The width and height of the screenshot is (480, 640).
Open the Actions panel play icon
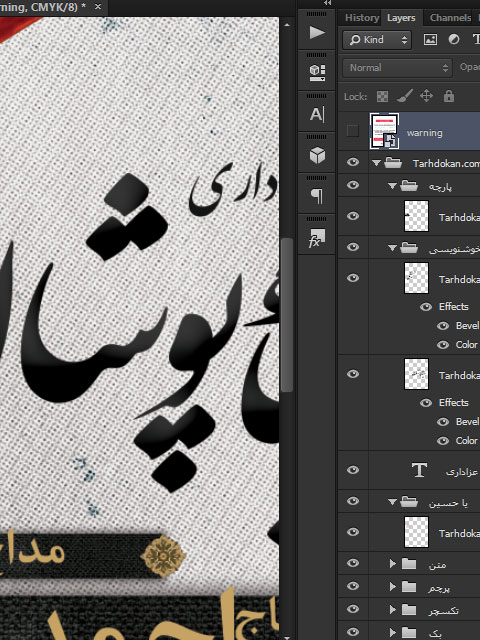point(317,33)
